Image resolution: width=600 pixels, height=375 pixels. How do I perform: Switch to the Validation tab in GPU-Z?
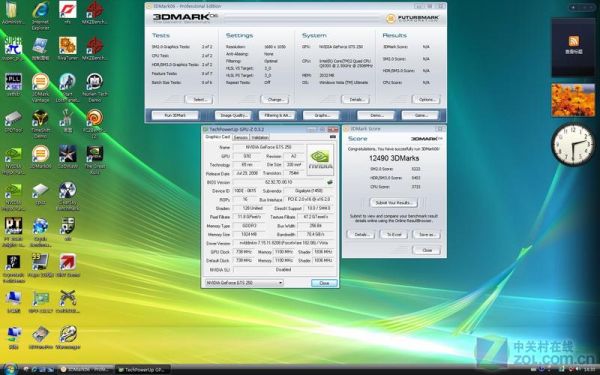260,137
